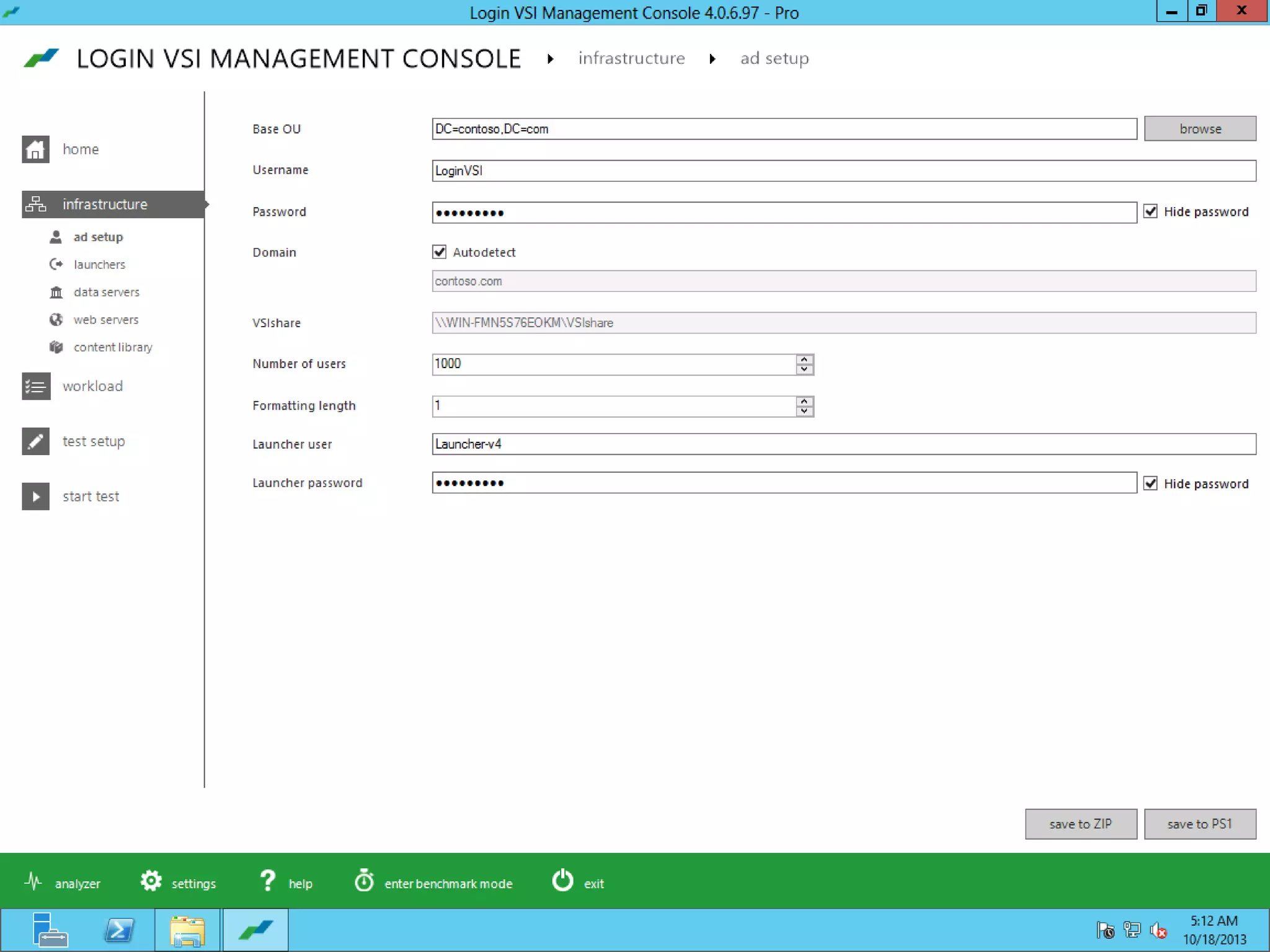Click the enter benchmark mode stopwatch
1270x952 pixels.
pyautogui.click(x=364, y=881)
